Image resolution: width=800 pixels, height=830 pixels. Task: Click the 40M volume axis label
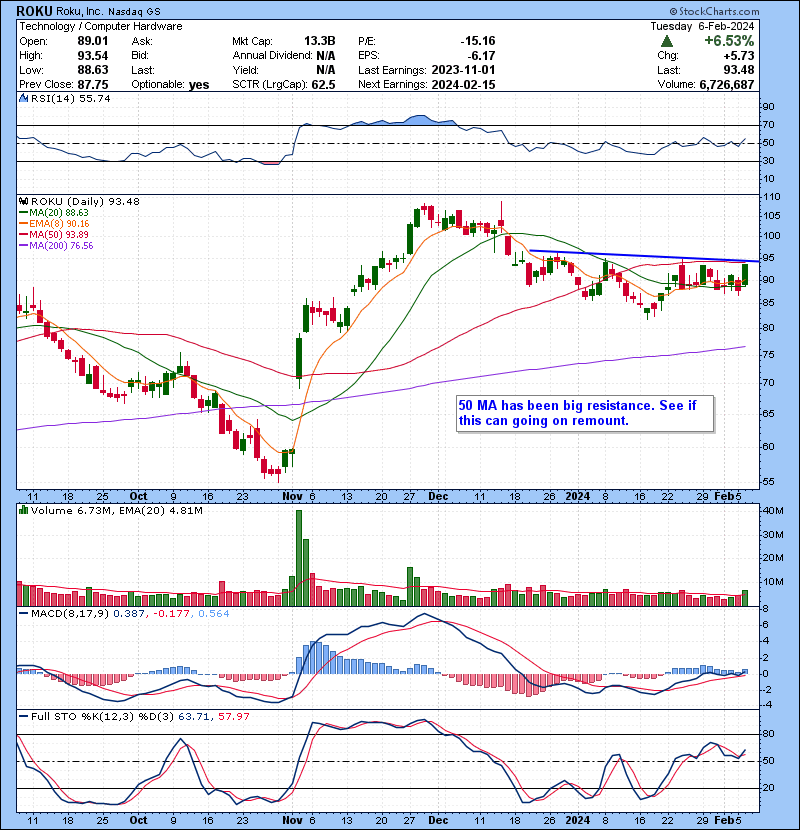772,511
